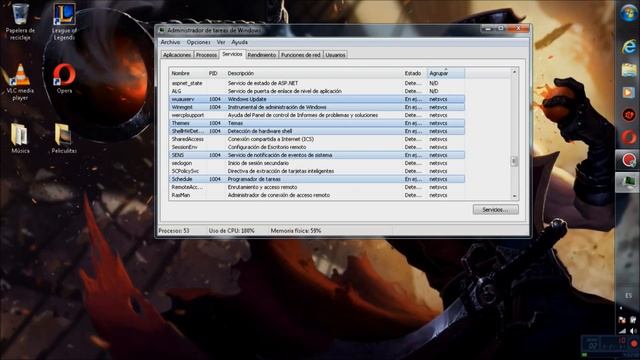This screenshot has width=640, height=360.
Task: Switch to the screen recorder taskbar button
Action: coord(629,160)
